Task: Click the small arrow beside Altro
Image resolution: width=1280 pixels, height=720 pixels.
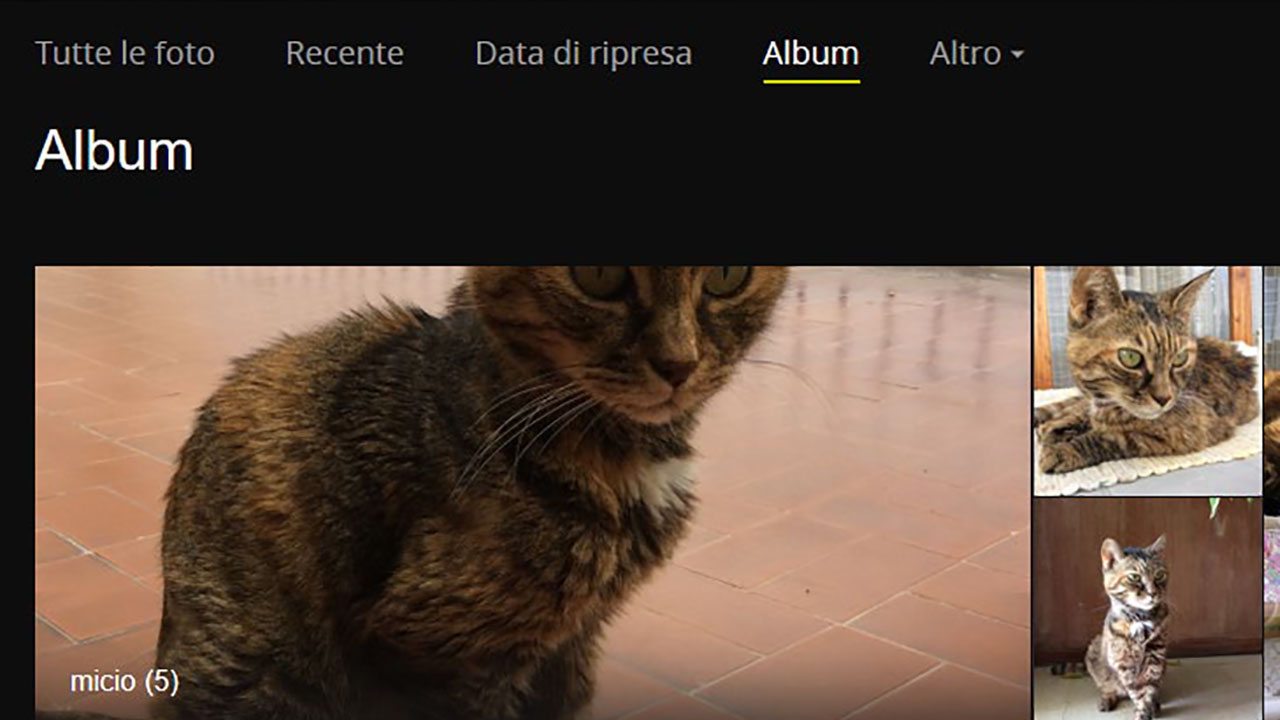Action: pyautogui.click(x=1017, y=55)
